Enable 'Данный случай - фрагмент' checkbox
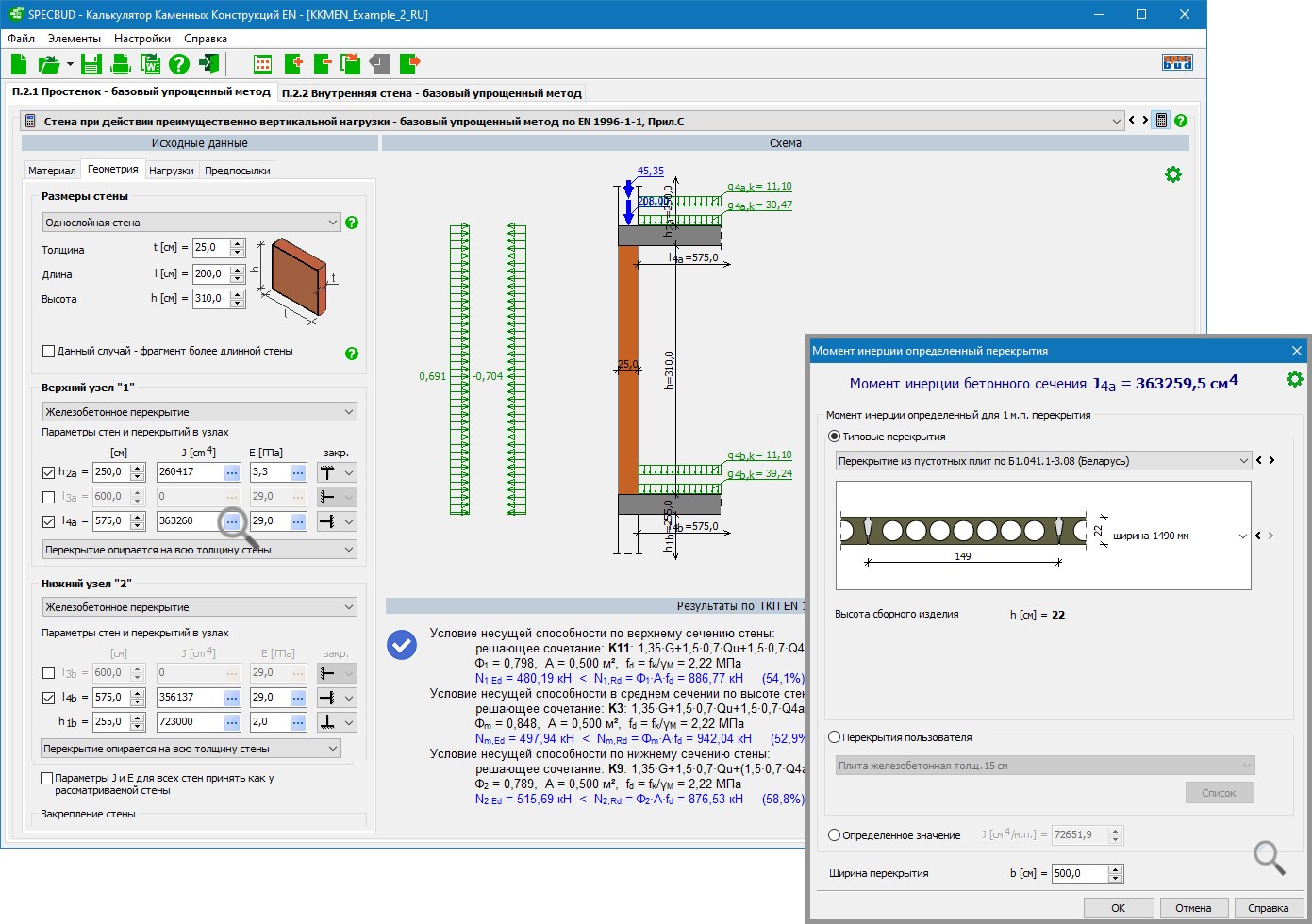This screenshot has height=924, width=1312. (48, 351)
